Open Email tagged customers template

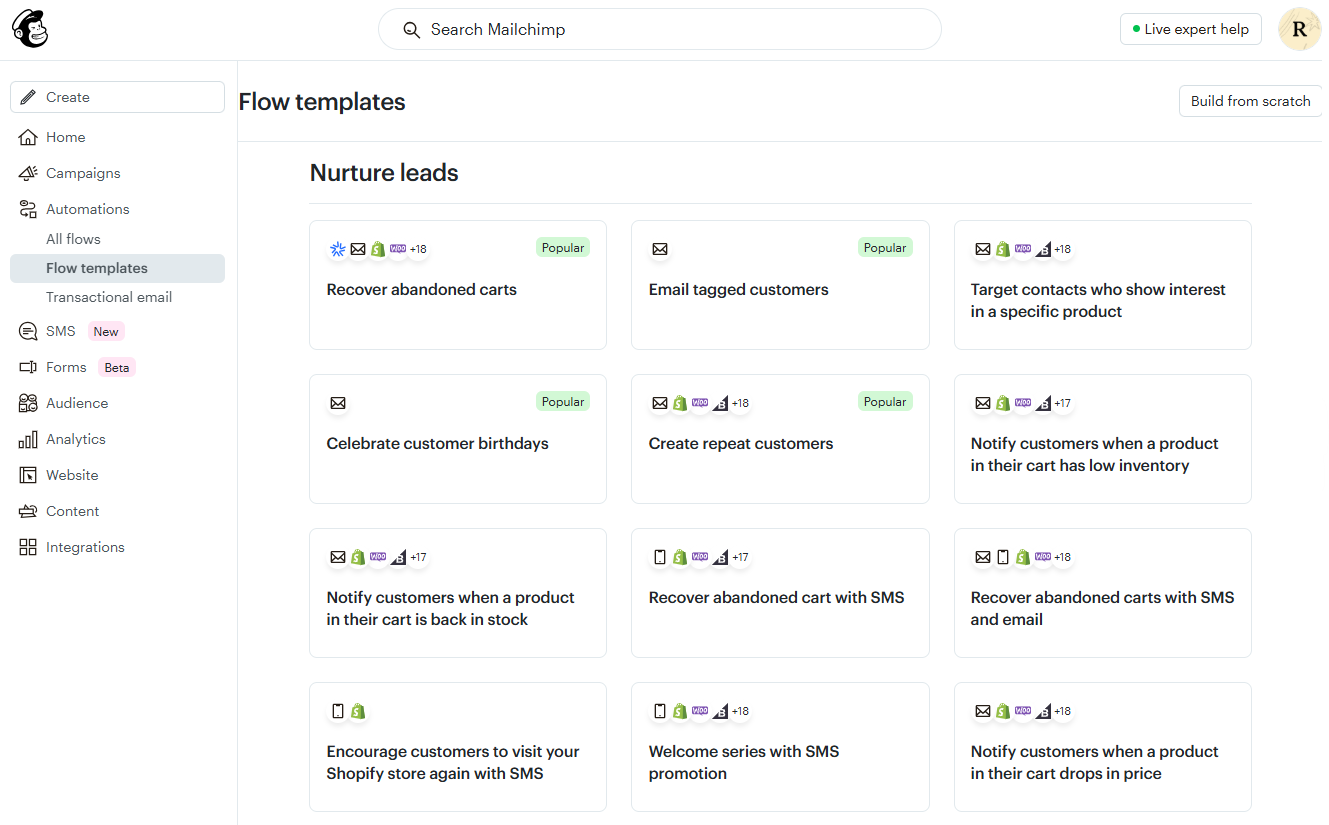(780, 285)
